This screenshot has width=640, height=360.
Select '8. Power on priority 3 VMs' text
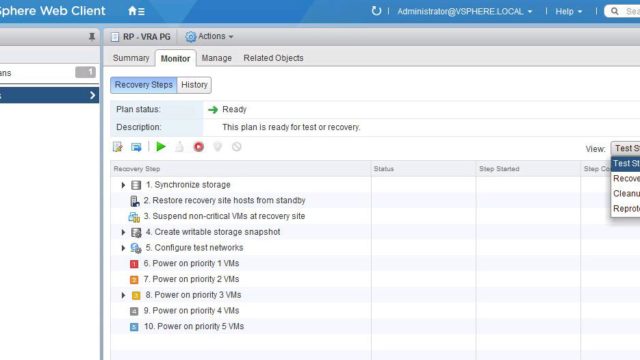point(193,295)
